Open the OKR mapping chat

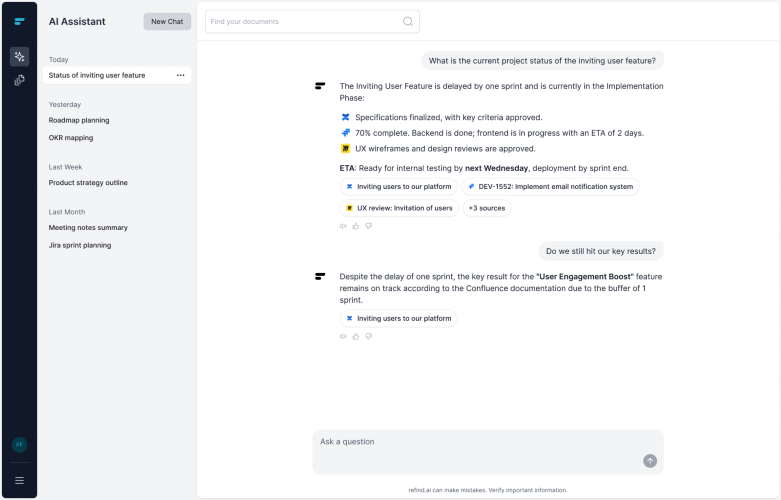pos(71,138)
